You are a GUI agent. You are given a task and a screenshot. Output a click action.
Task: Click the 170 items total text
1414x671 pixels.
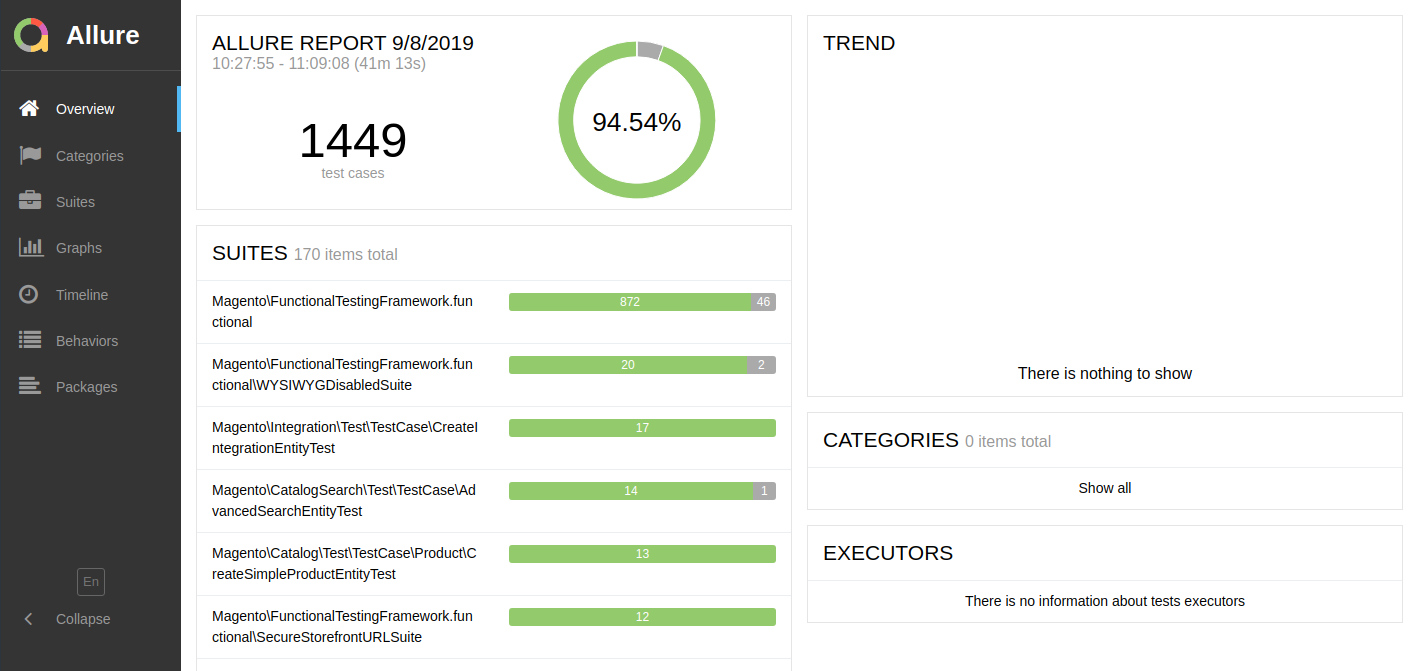(345, 255)
